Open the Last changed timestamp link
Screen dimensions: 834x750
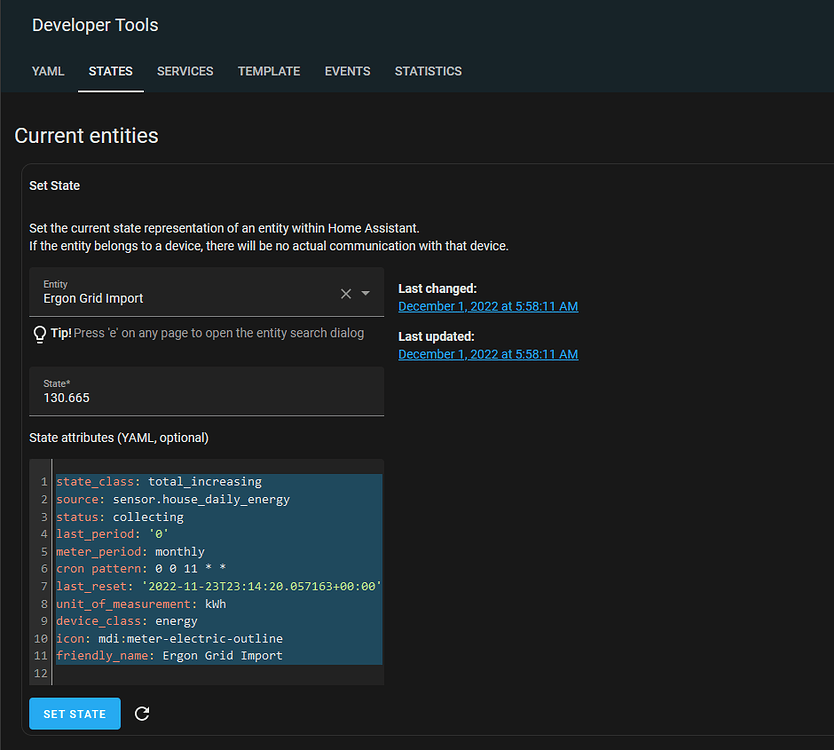pyautogui.click(x=488, y=306)
